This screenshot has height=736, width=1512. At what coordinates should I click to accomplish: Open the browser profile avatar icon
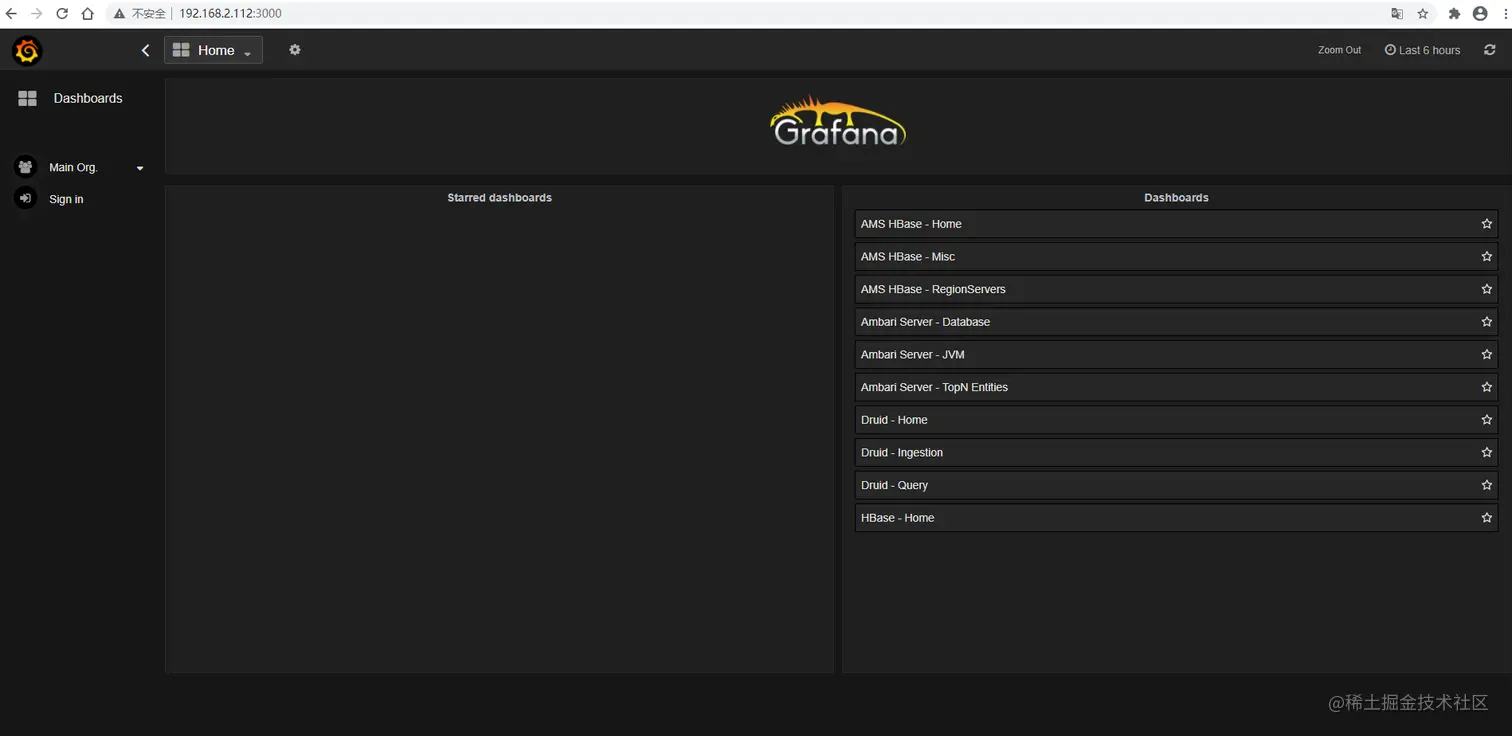[1480, 14]
